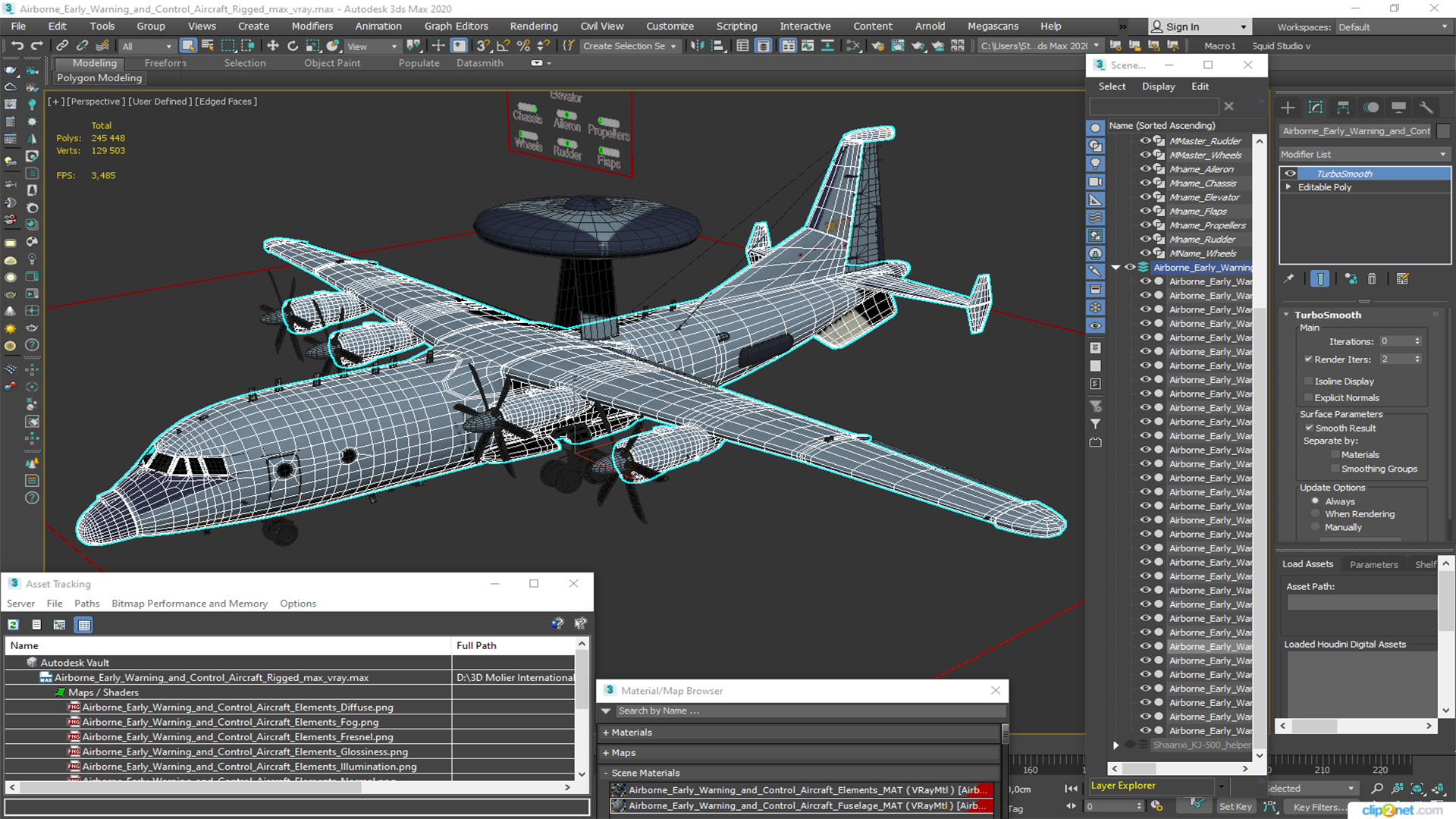Open selection filter All dropdown
This screenshot has height=819, width=1456.
[147, 46]
